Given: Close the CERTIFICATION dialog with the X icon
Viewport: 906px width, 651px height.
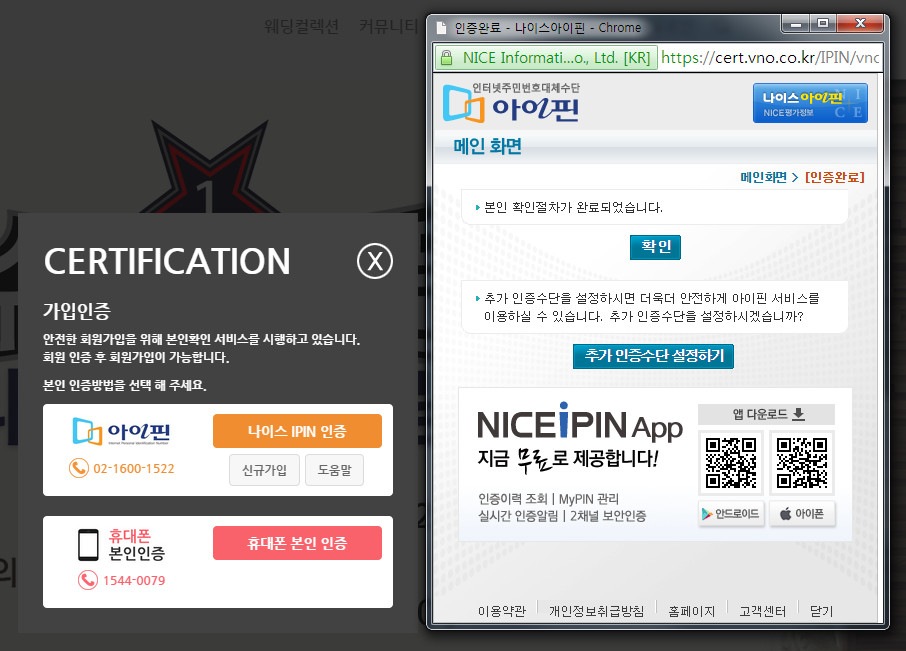Looking at the screenshot, I should click(x=375, y=261).
